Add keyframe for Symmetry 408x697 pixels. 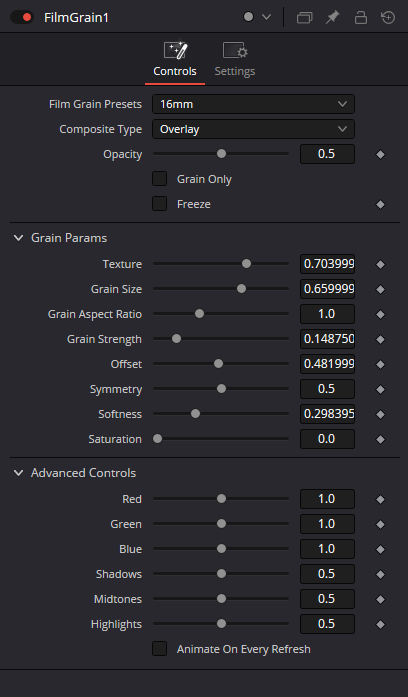pyautogui.click(x=380, y=389)
